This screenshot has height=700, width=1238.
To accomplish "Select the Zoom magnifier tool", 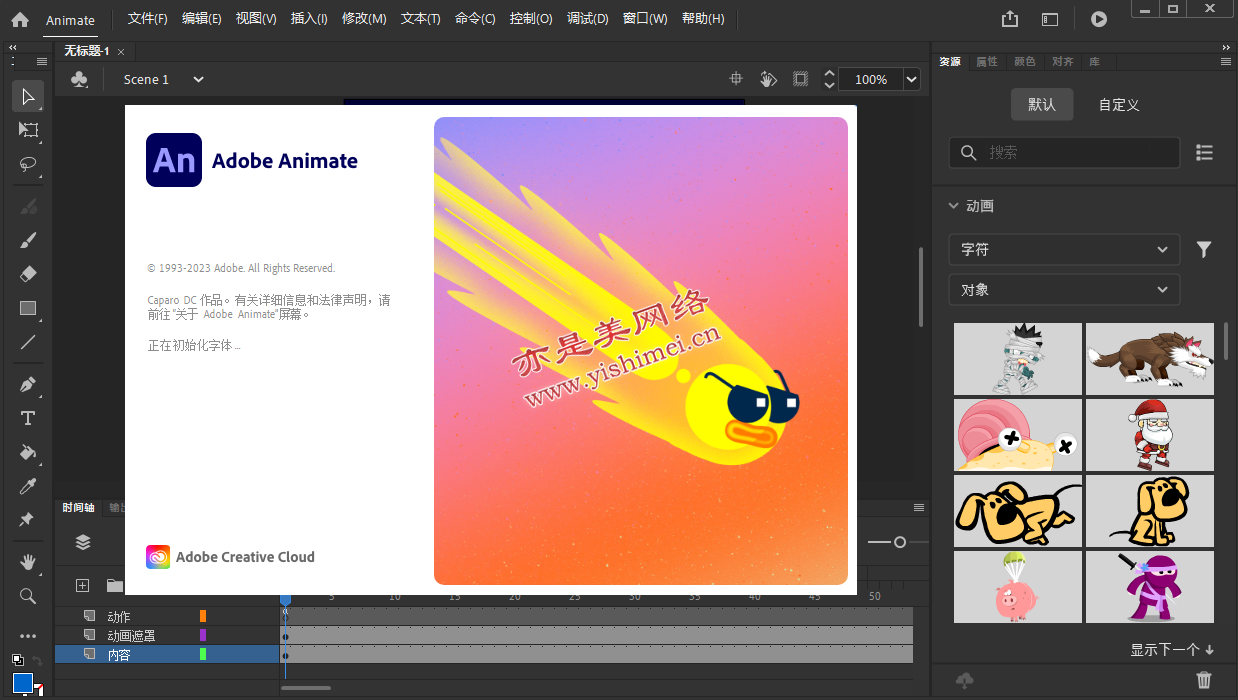I will click(28, 595).
